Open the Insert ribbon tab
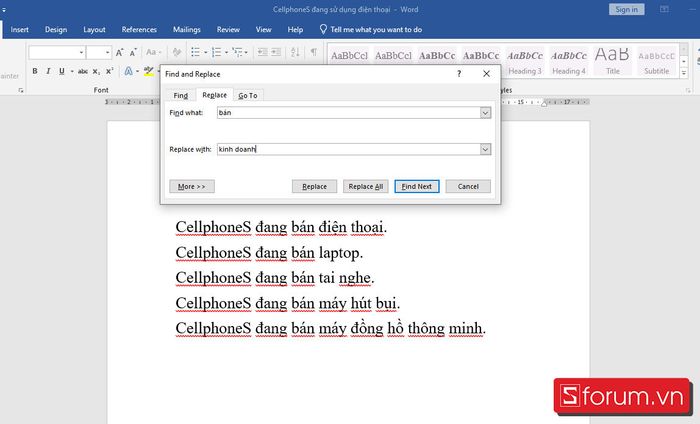The width and height of the screenshot is (700, 424). coord(20,29)
